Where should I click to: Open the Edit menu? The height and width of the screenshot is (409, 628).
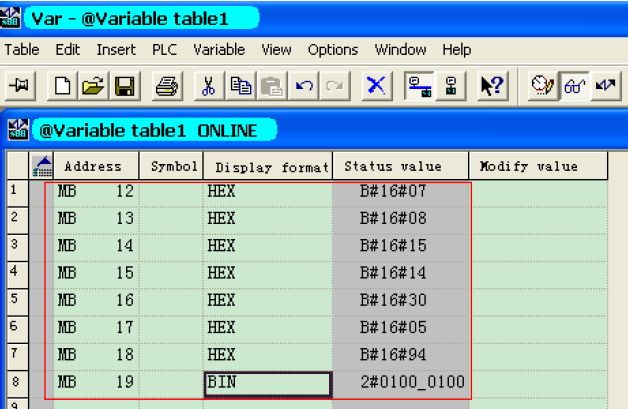(67, 50)
